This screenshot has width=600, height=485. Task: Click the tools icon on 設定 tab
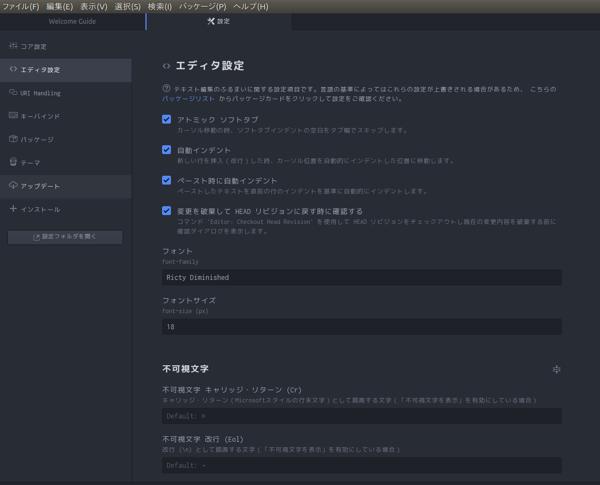(x=211, y=21)
